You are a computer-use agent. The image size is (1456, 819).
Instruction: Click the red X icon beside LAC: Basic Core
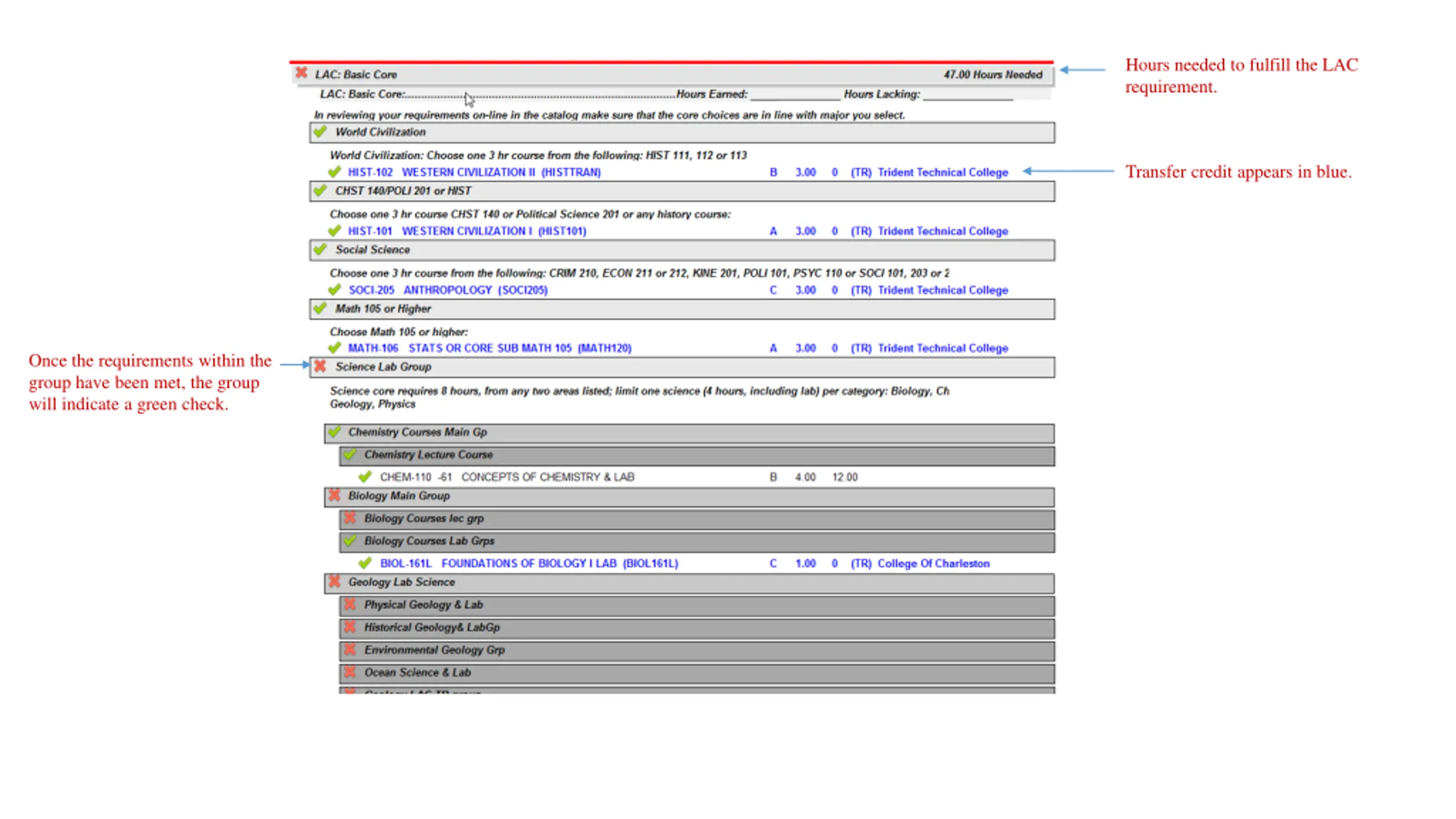(301, 73)
